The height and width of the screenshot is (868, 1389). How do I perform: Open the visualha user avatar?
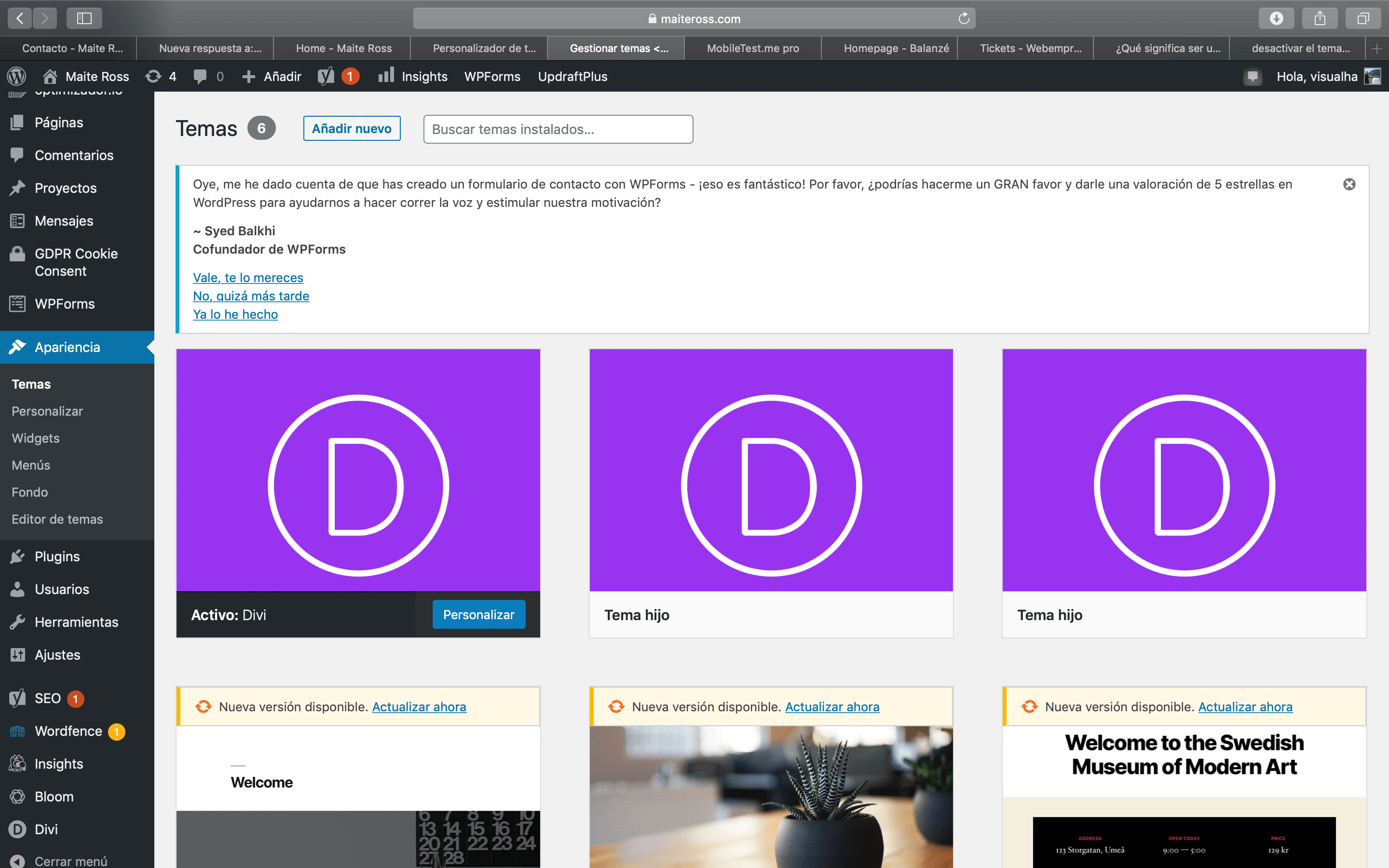(1372, 76)
